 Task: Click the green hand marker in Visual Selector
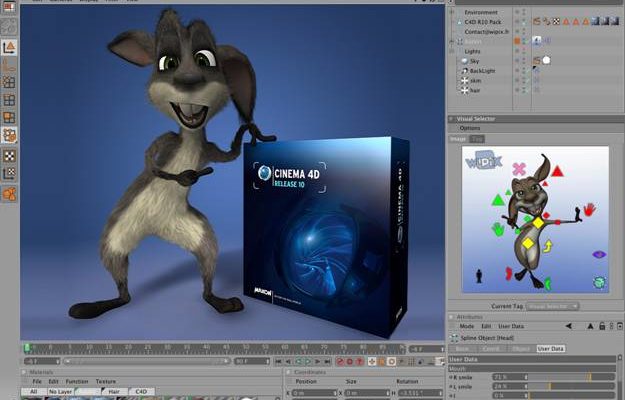point(497,229)
